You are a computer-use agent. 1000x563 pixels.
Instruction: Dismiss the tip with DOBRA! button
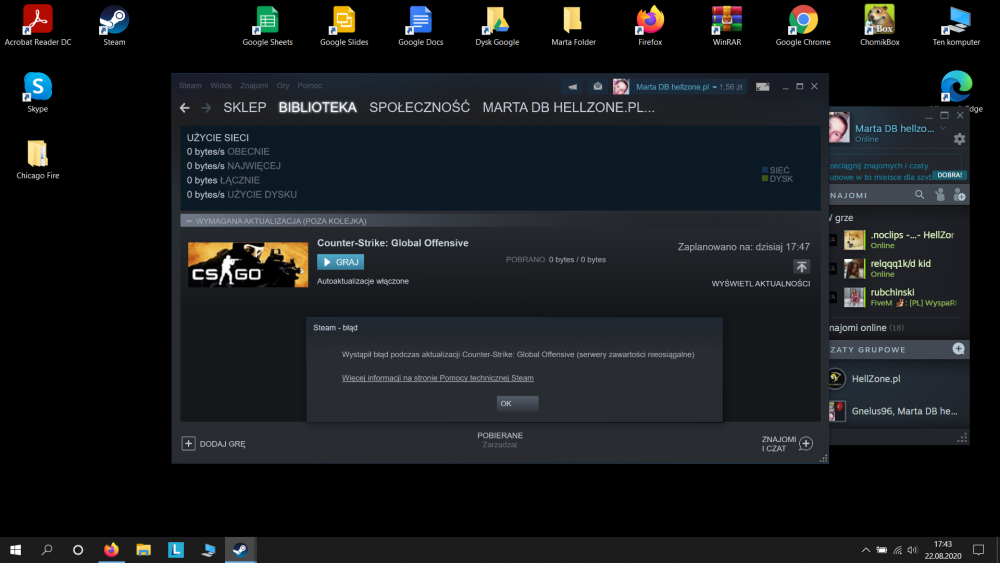tap(949, 175)
